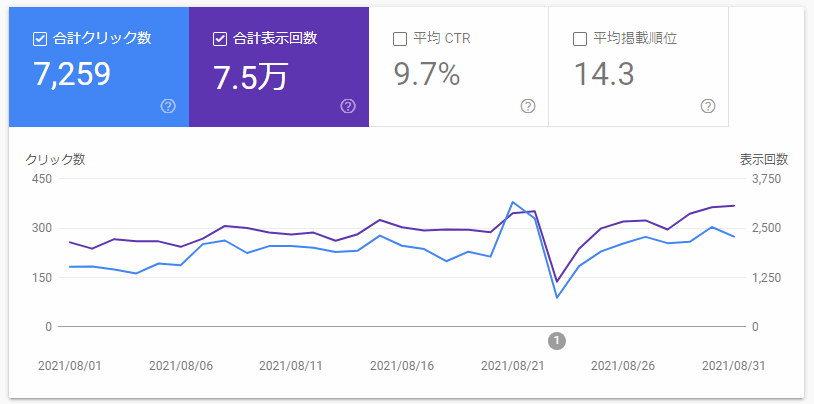814x404 pixels.
Task: Uncheck the 合計クリック数 checkbox
Action: point(40,39)
